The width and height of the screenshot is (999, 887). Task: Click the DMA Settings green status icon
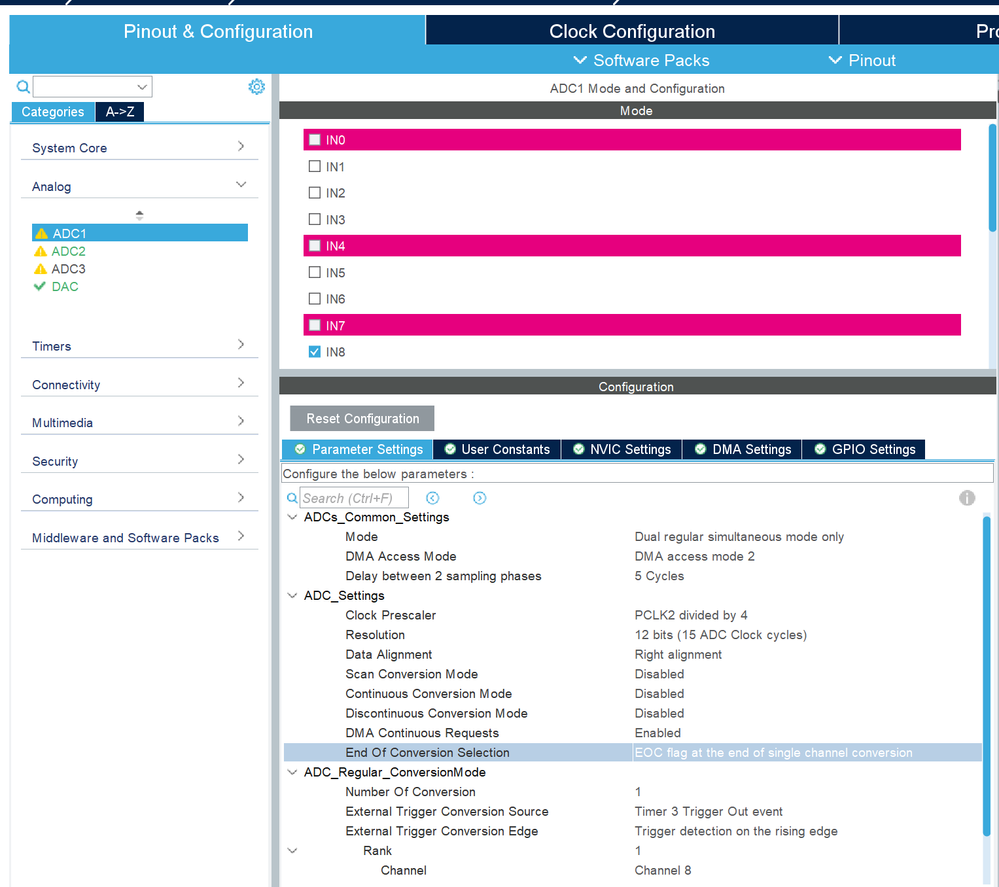(x=700, y=449)
